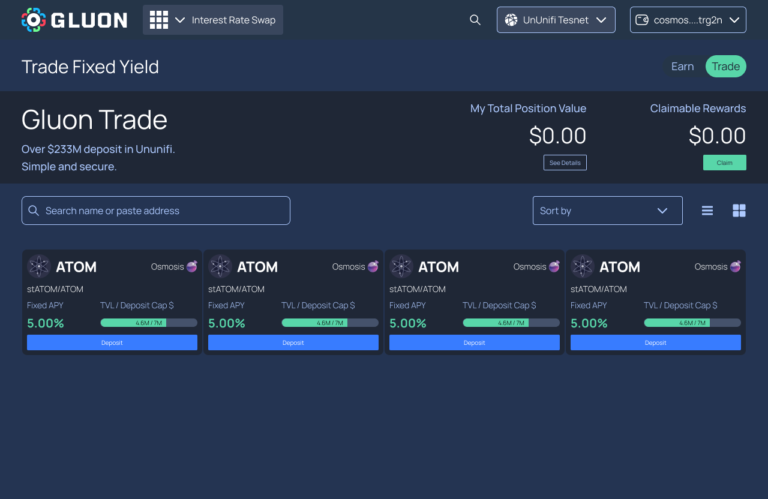Click the ATOM token icon in the fourth card

582,266
